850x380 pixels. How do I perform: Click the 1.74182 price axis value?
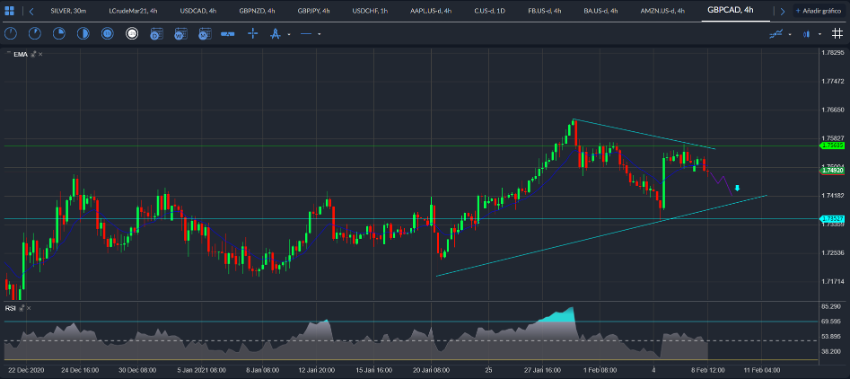click(833, 195)
